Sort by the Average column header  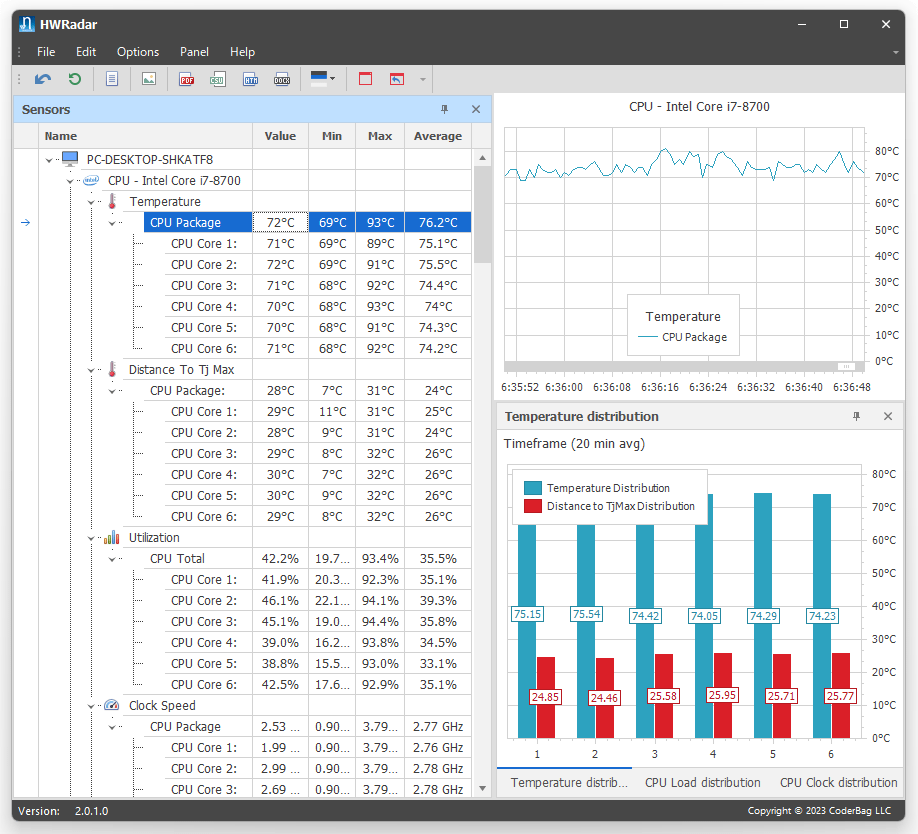[x=438, y=136]
